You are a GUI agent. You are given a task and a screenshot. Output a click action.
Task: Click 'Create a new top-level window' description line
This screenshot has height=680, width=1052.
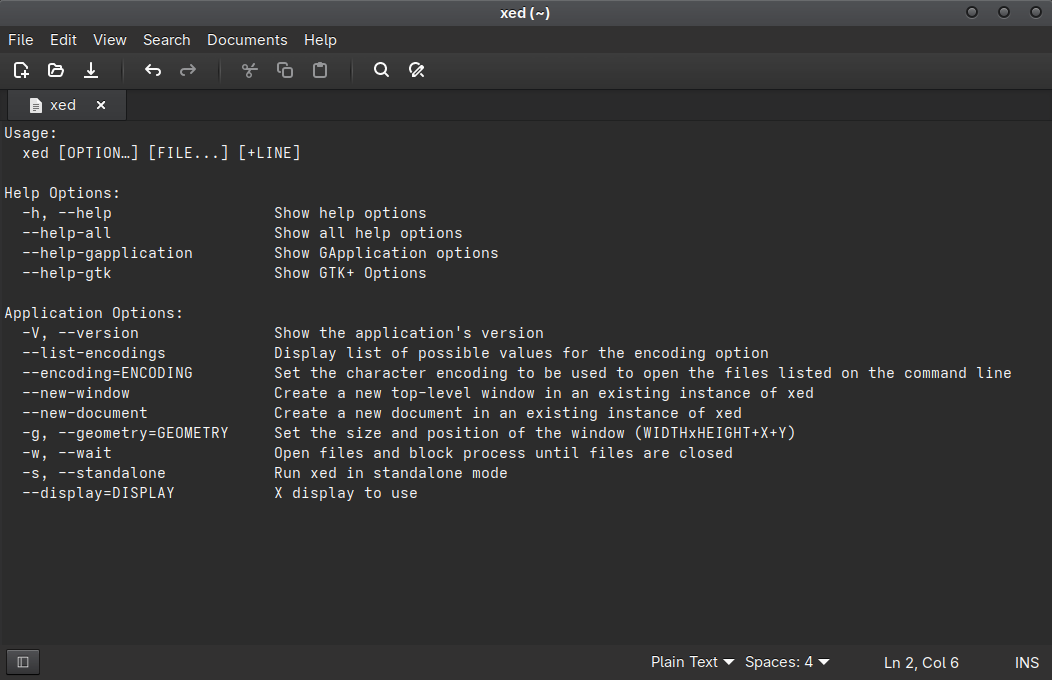(x=543, y=393)
